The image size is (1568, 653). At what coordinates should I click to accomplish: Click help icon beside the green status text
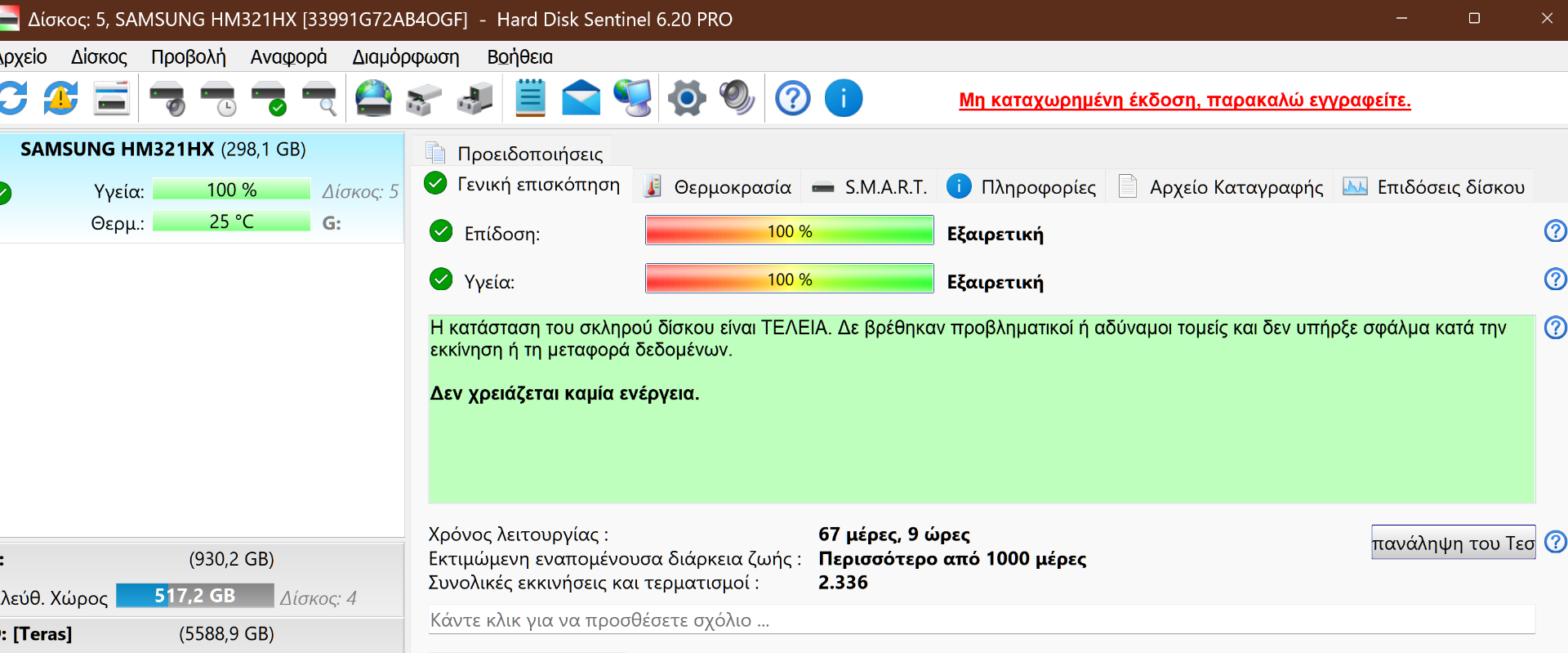click(1555, 328)
